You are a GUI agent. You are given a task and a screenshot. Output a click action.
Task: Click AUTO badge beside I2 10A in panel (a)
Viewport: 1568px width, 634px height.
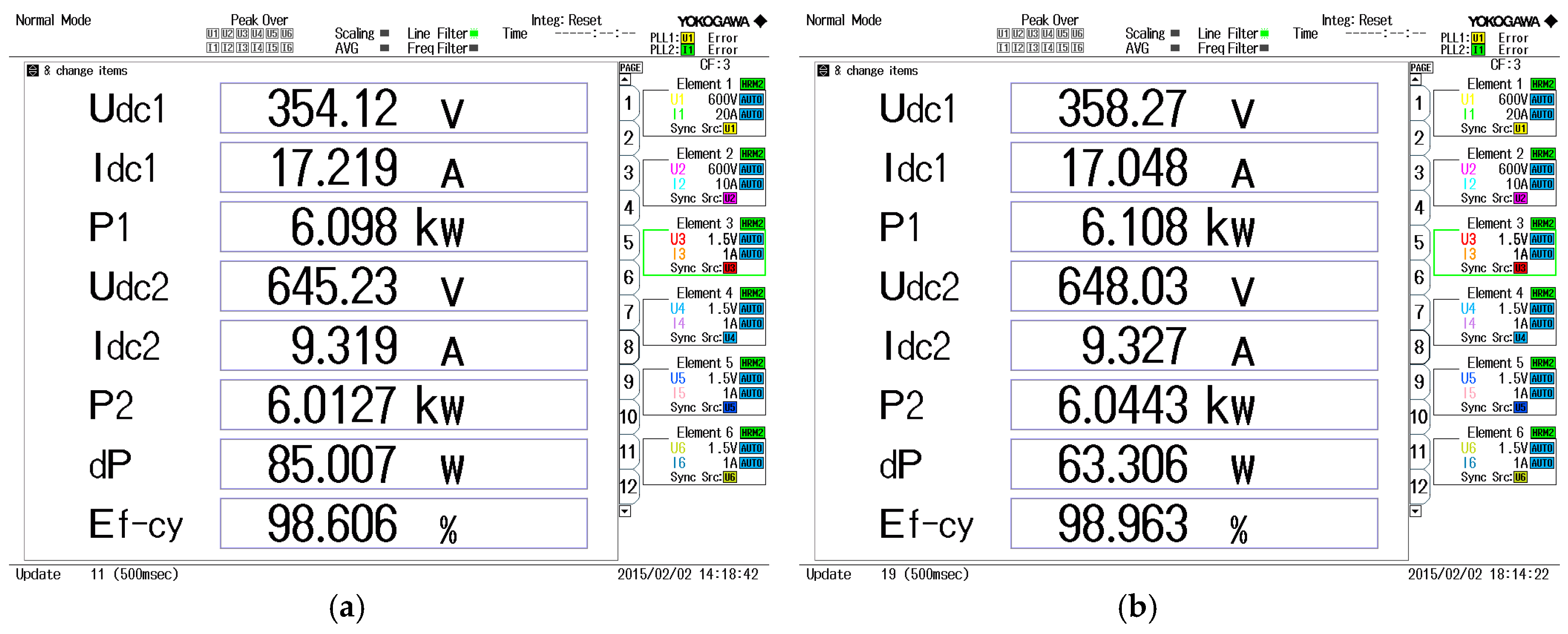point(751,184)
